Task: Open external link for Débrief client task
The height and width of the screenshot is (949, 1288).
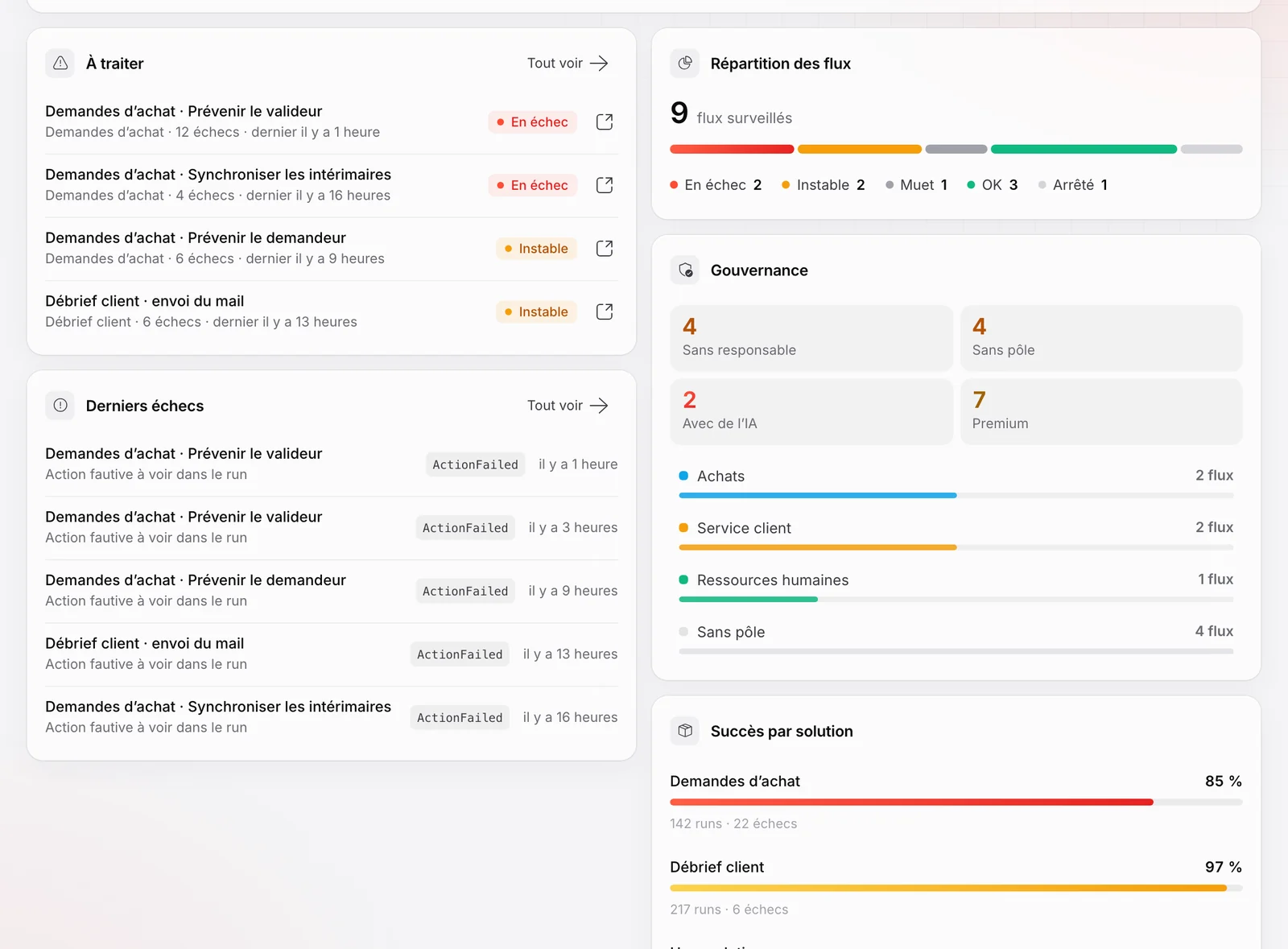Action: pos(605,312)
